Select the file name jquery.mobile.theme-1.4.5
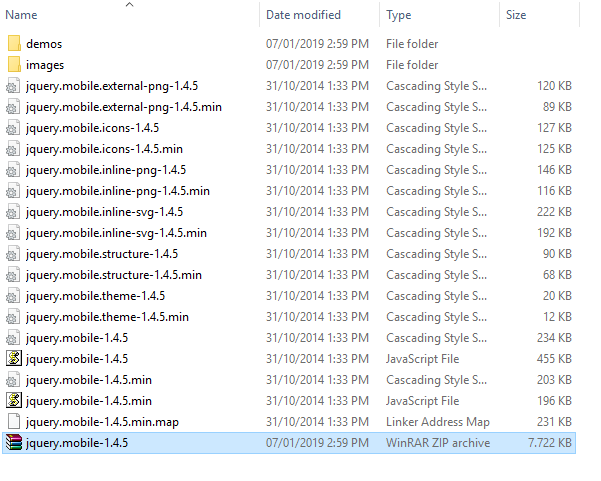Screen dimensions: 601x481 (x=95, y=296)
